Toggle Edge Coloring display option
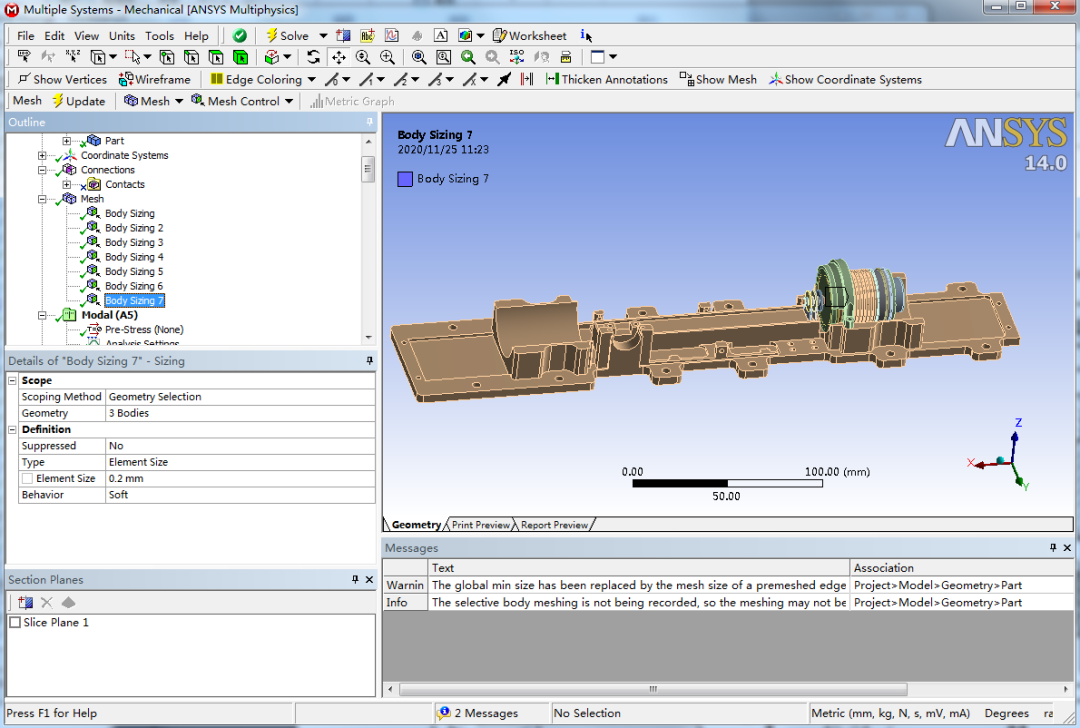 [260, 79]
